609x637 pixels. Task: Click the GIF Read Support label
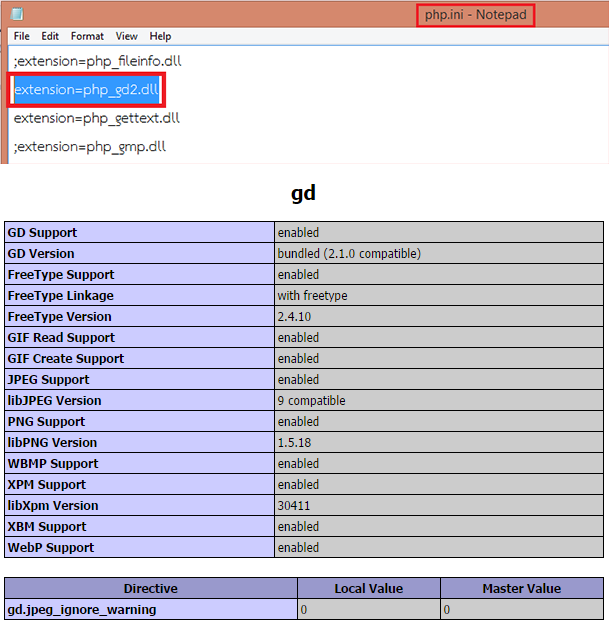(61, 338)
